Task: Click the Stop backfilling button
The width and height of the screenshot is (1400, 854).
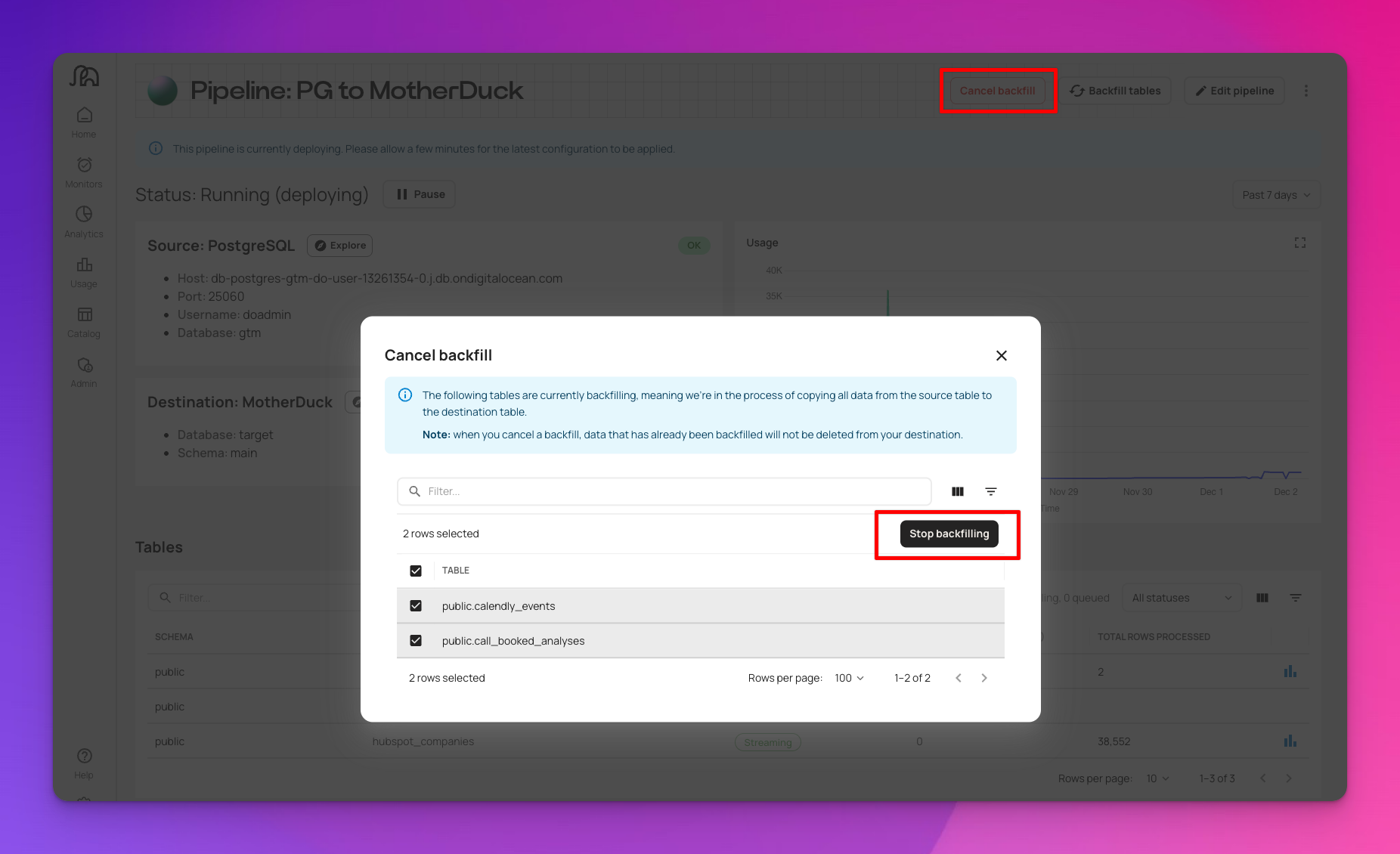Action: point(949,534)
